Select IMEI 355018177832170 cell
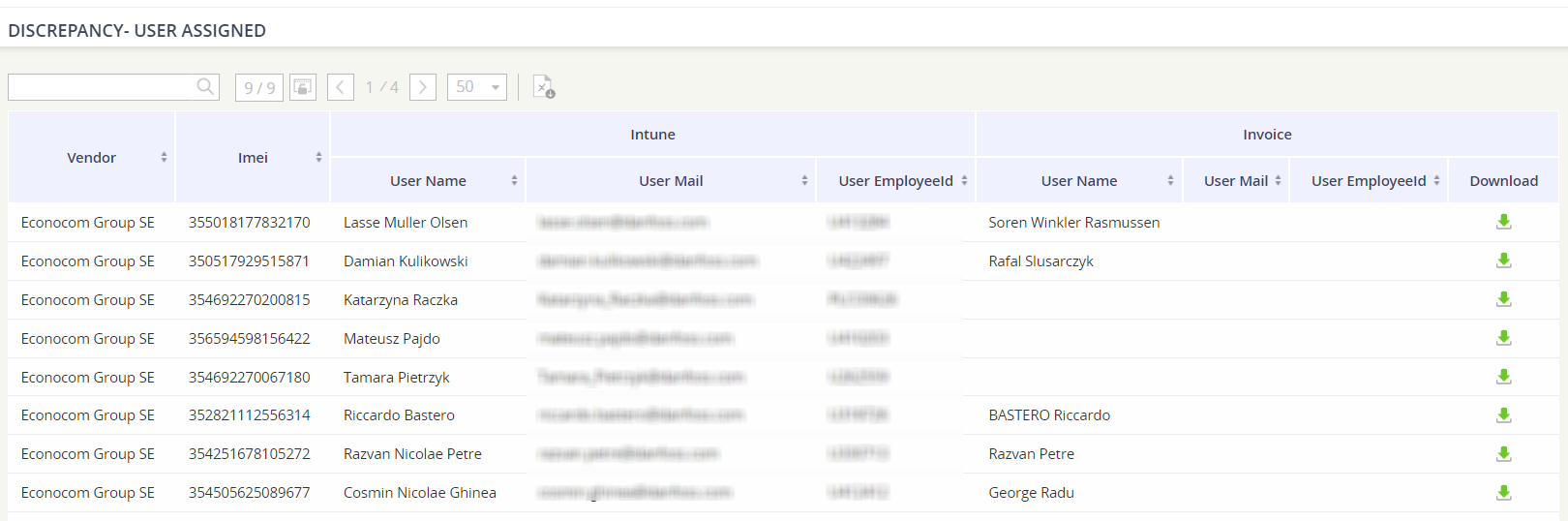Screen dimensions: 1568x521 (x=250, y=223)
